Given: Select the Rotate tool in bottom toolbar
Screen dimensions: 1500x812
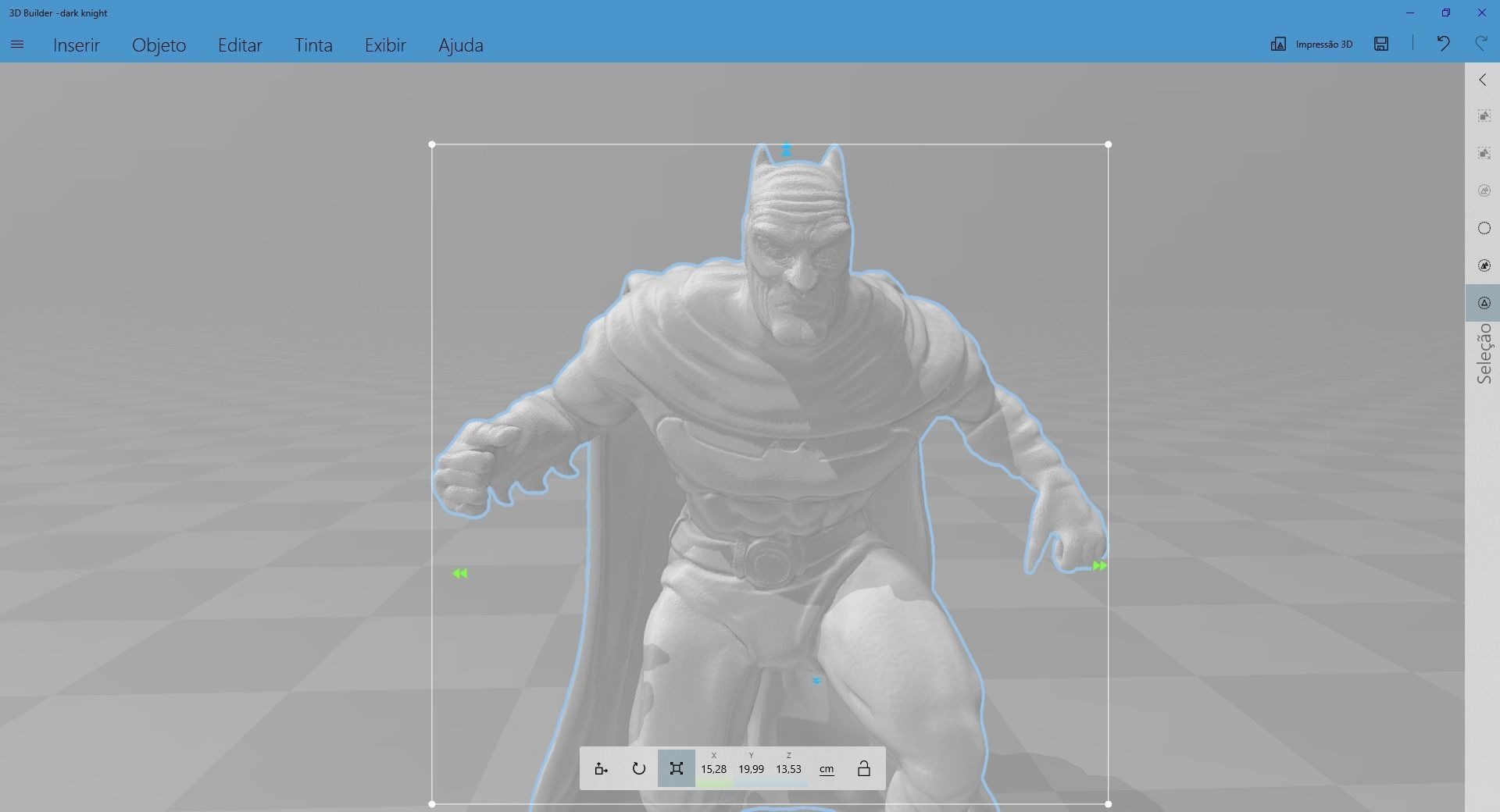Looking at the screenshot, I should point(638,768).
